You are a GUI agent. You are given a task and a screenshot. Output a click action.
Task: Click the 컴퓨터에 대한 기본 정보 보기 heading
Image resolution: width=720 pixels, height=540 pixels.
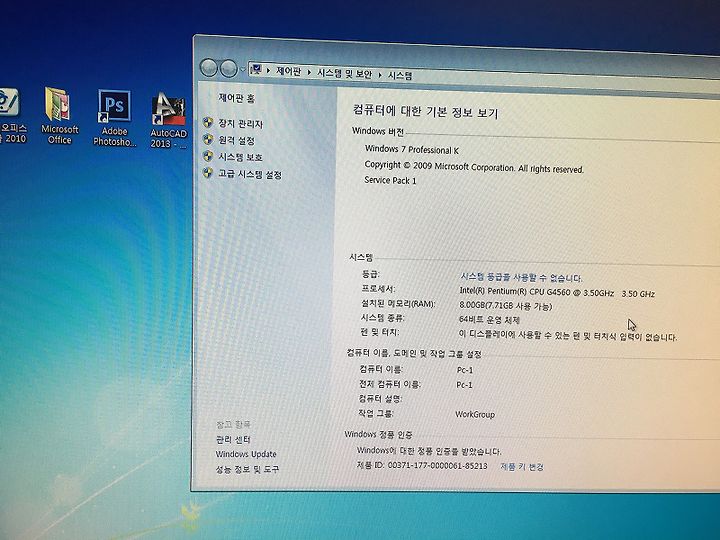pyautogui.click(x=426, y=111)
